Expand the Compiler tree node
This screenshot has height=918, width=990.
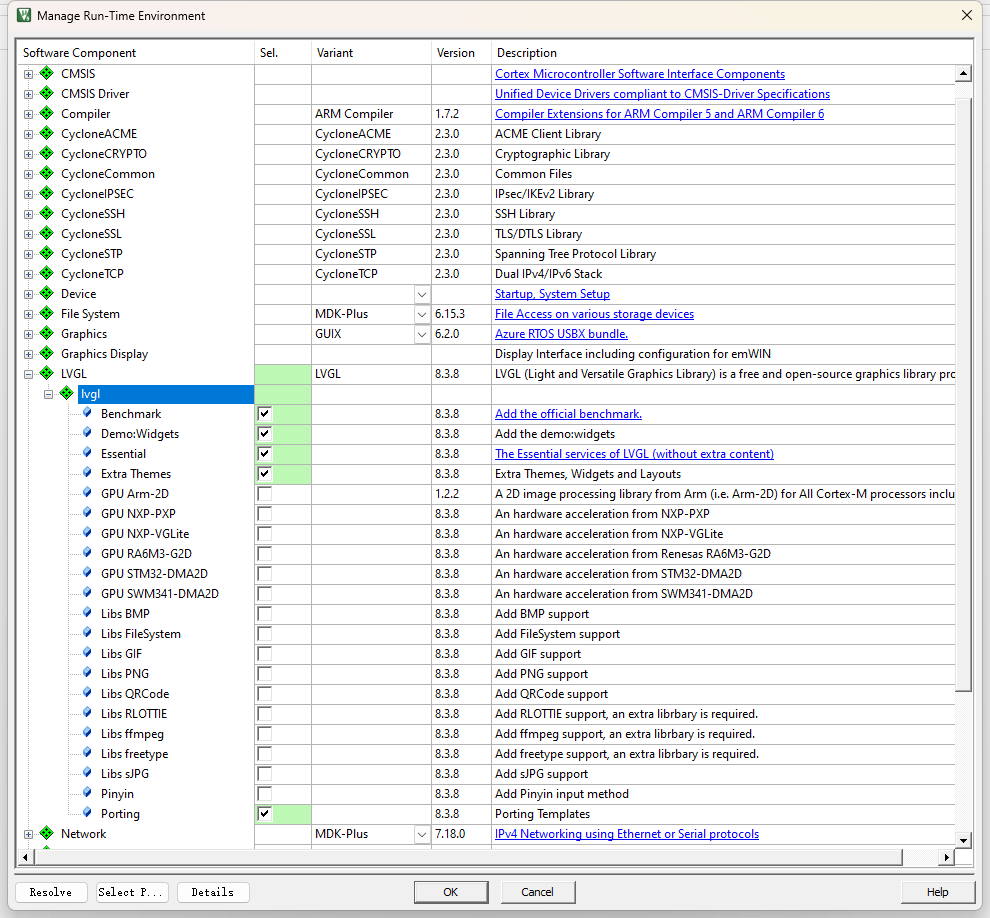point(28,114)
